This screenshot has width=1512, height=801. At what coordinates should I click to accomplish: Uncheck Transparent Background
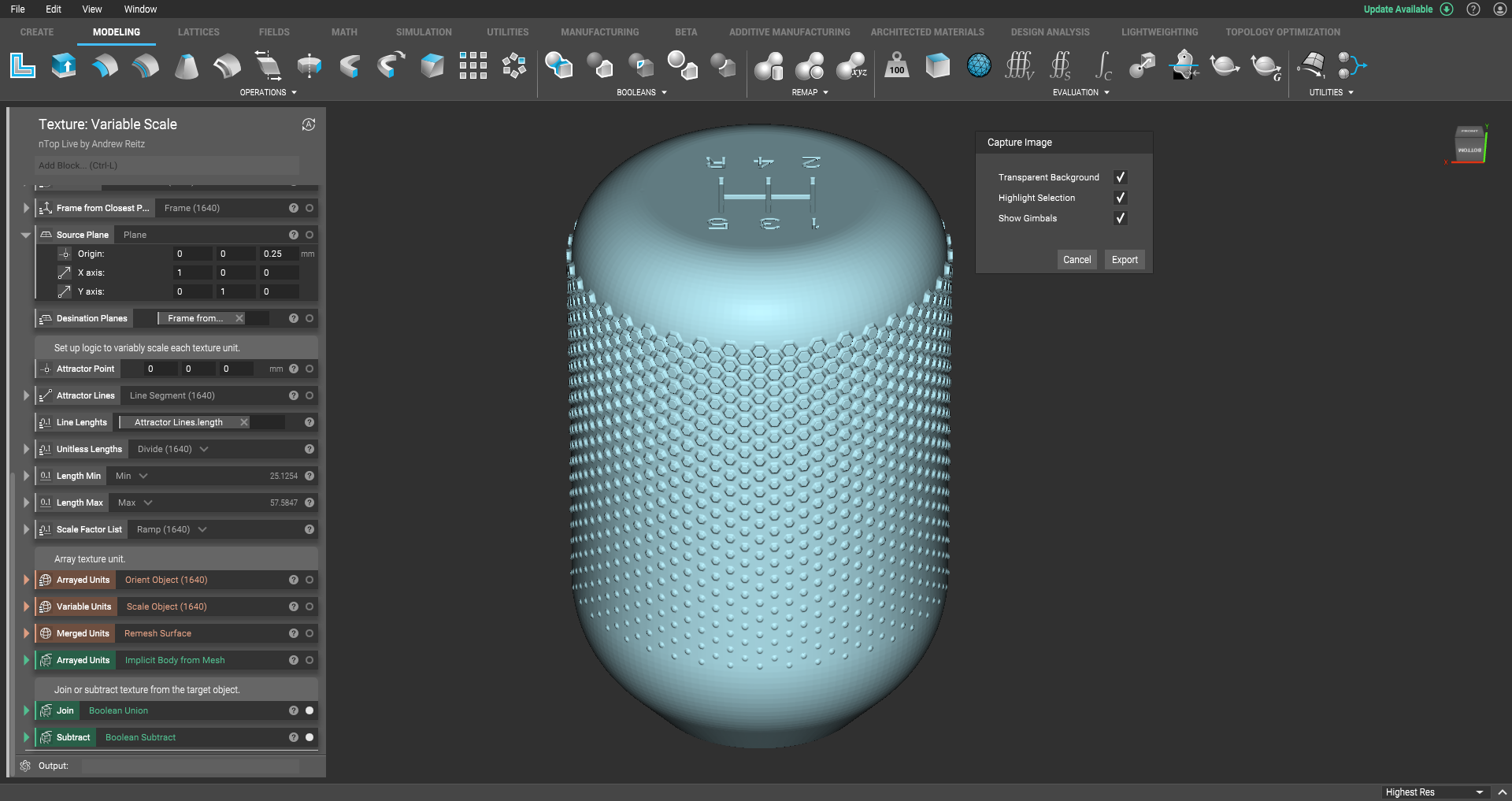[1120, 177]
